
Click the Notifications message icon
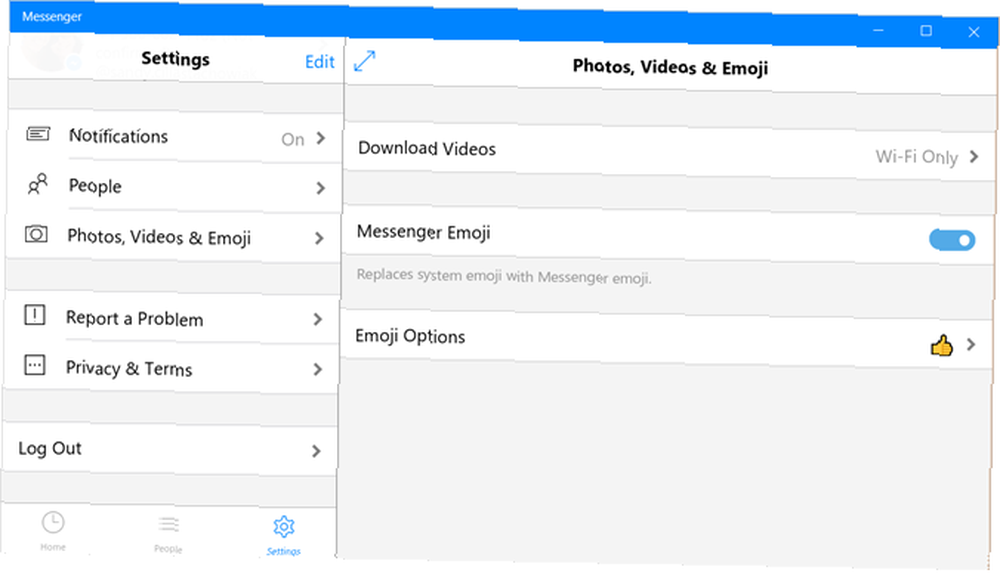coord(38,134)
